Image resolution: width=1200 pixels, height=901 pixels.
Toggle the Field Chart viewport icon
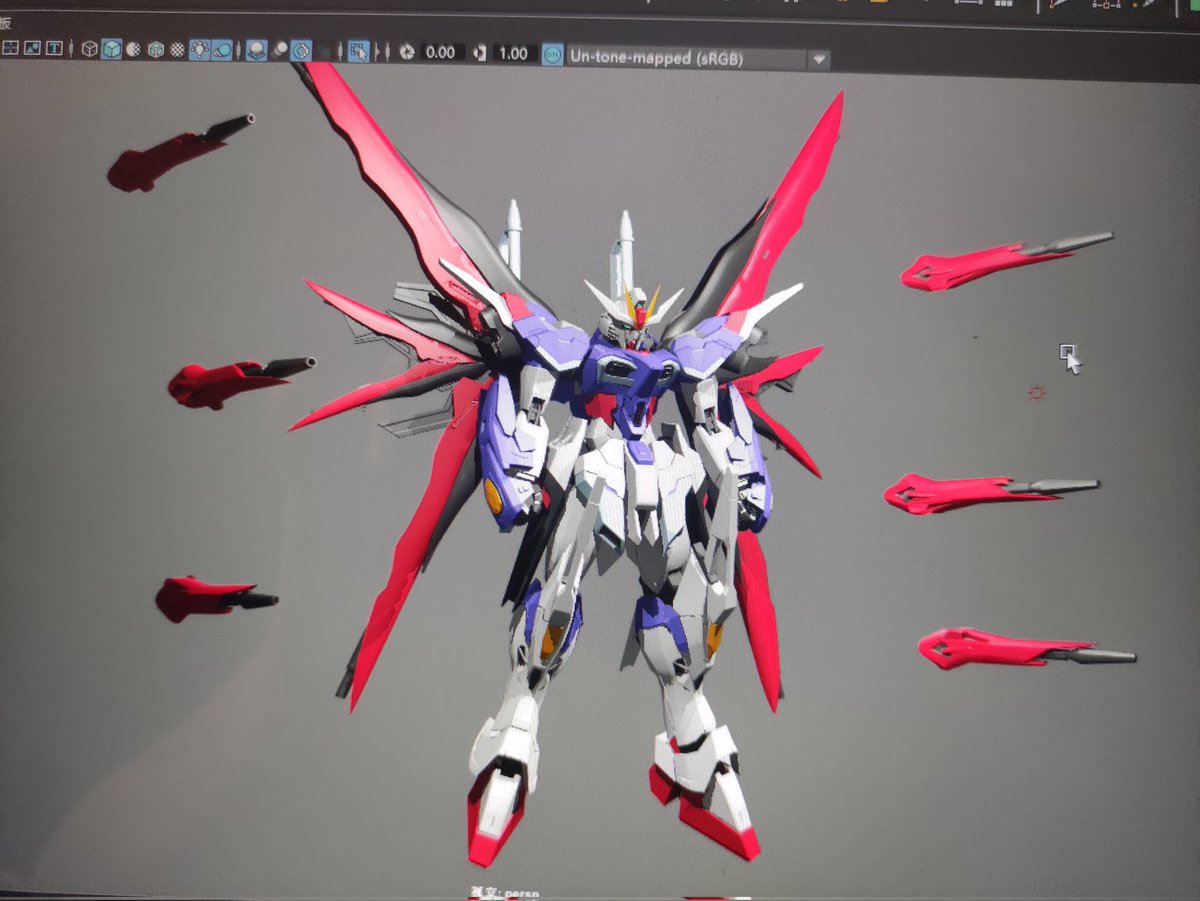11,47
